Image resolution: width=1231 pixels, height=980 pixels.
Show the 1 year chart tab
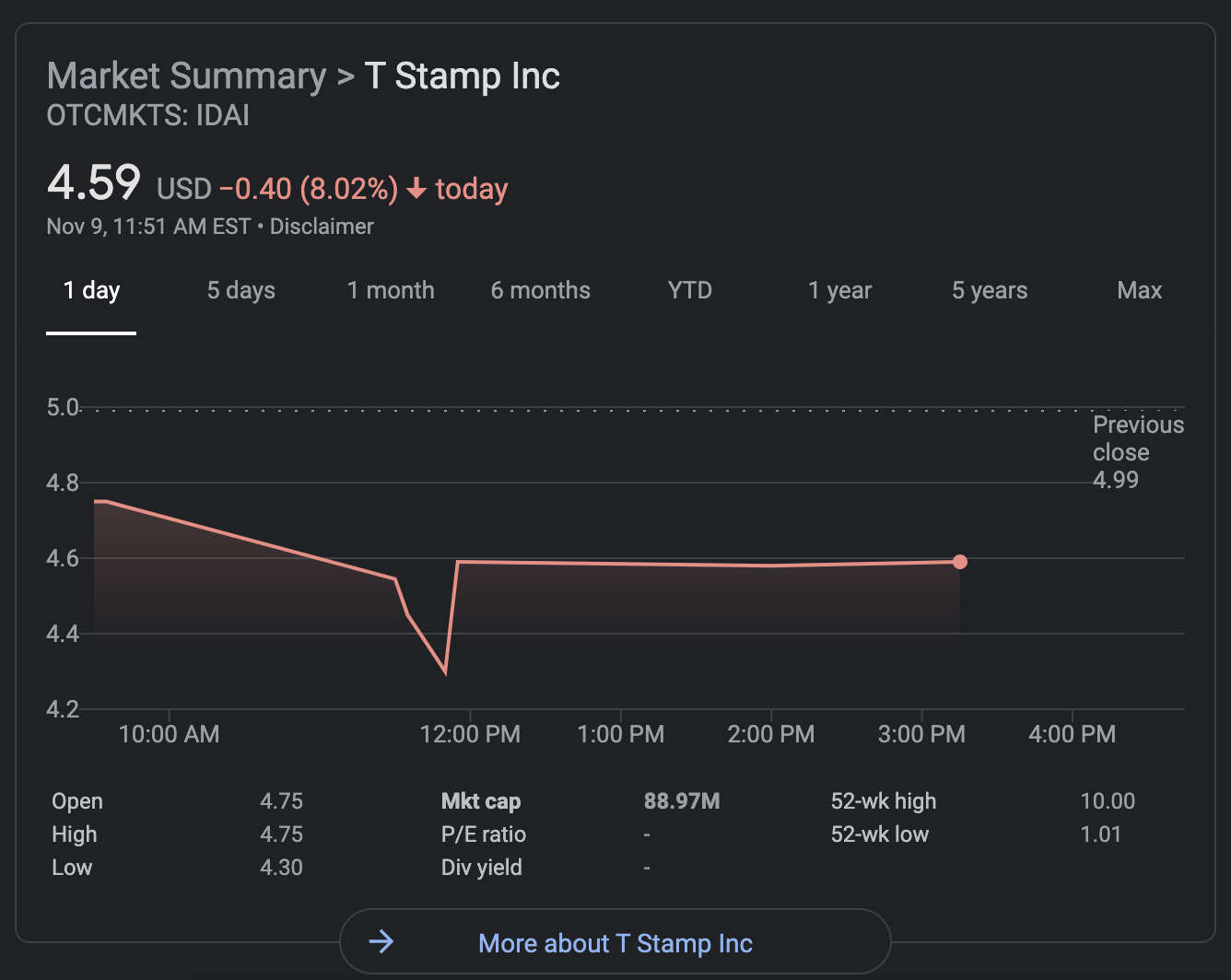coord(840,290)
